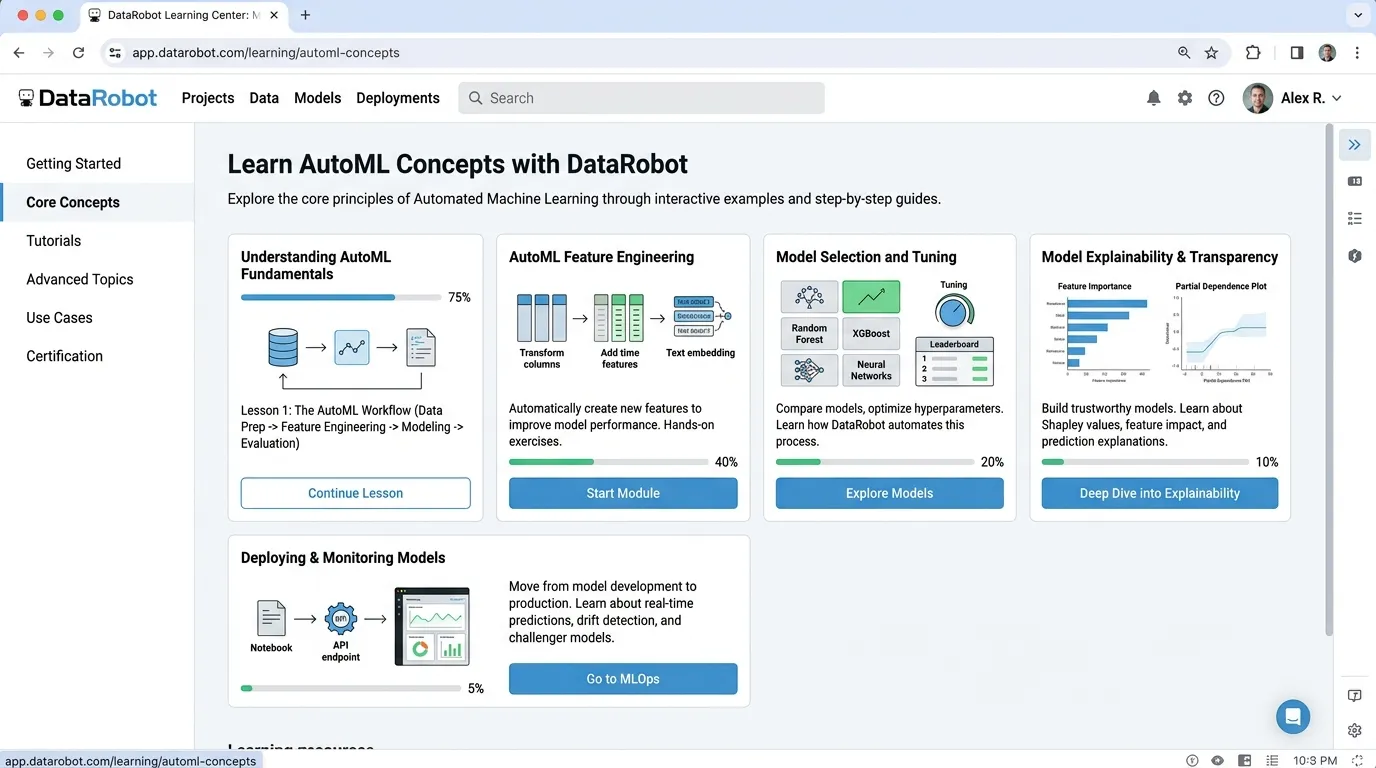Click Understanding AutoML Fundamentals title

(x=316, y=265)
